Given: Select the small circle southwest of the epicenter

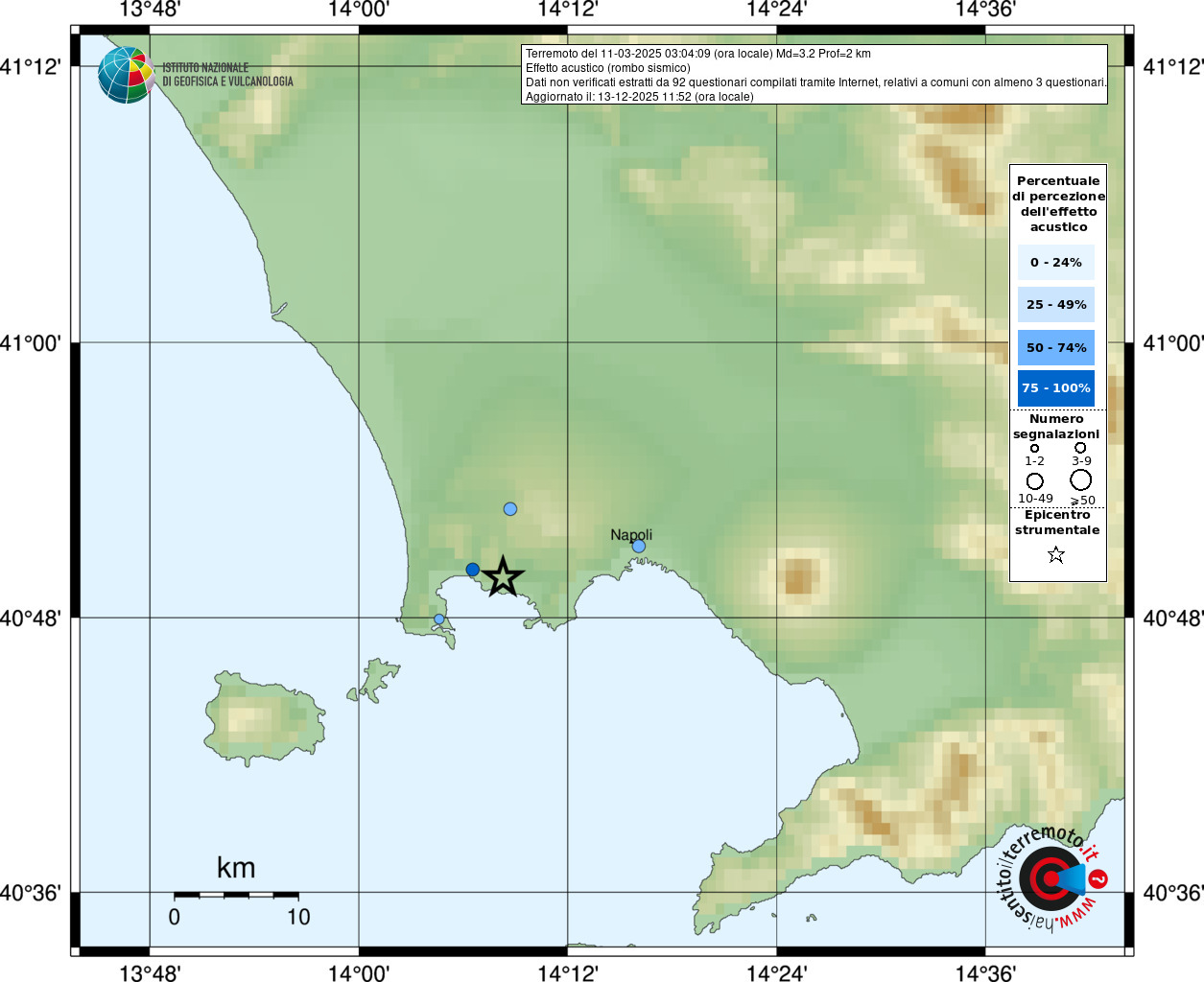Looking at the screenshot, I should [439, 619].
